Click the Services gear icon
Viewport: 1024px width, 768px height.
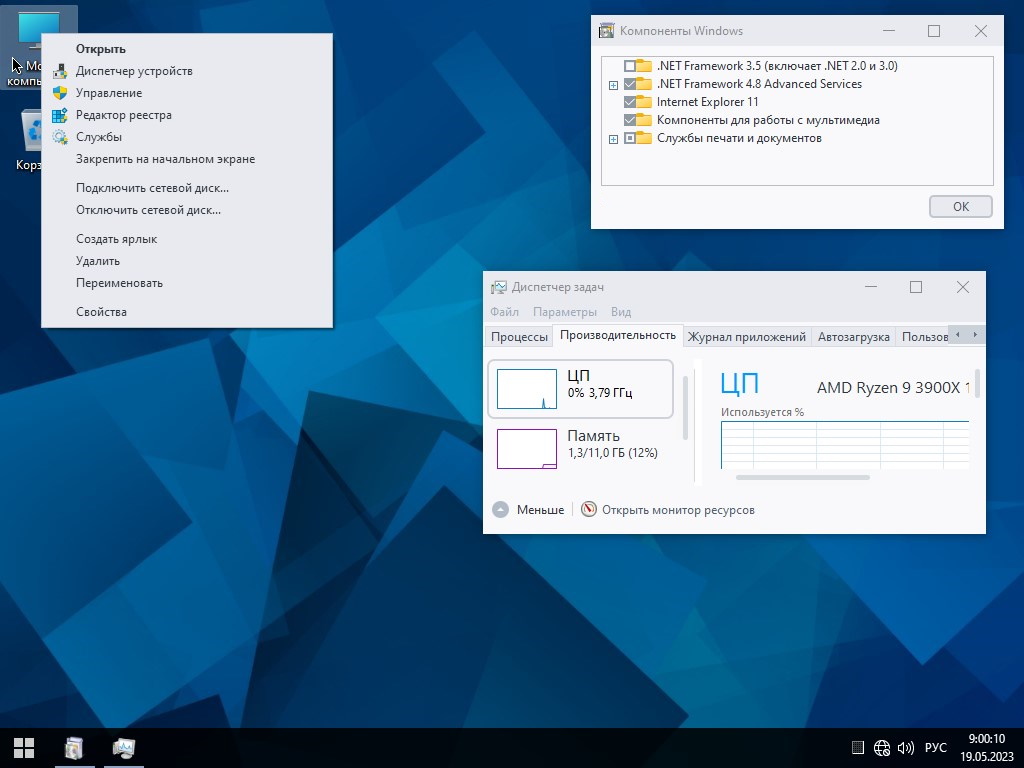coord(60,137)
